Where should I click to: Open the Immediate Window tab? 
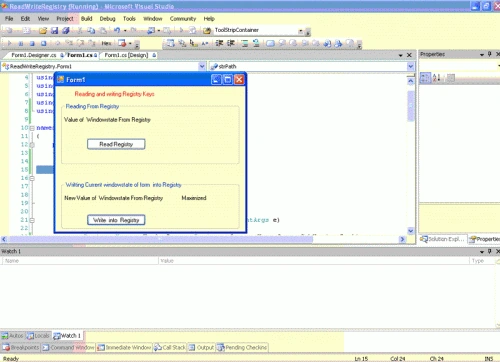click(x=125, y=347)
